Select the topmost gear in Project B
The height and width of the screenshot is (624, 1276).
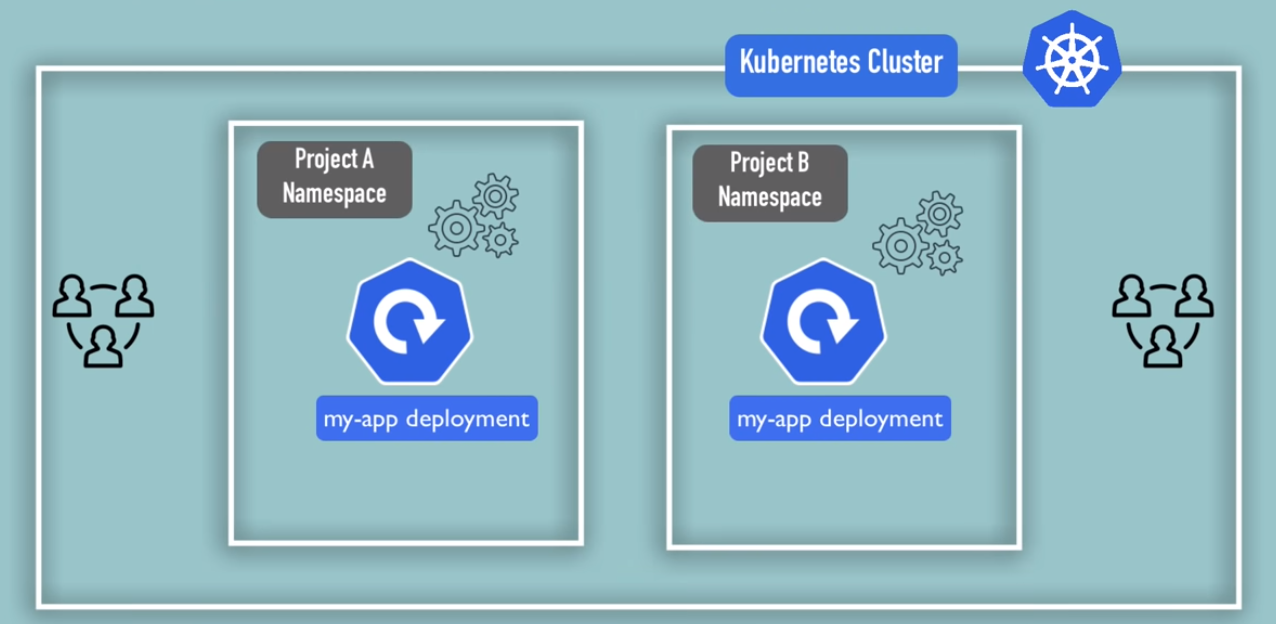click(939, 214)
